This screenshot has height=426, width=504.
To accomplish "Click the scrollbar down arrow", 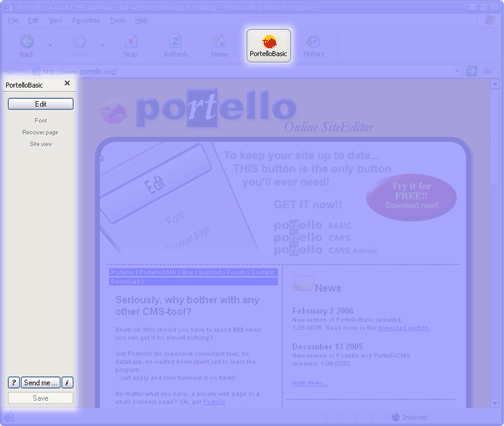I will pyautogui.click(x=495, y=403).
